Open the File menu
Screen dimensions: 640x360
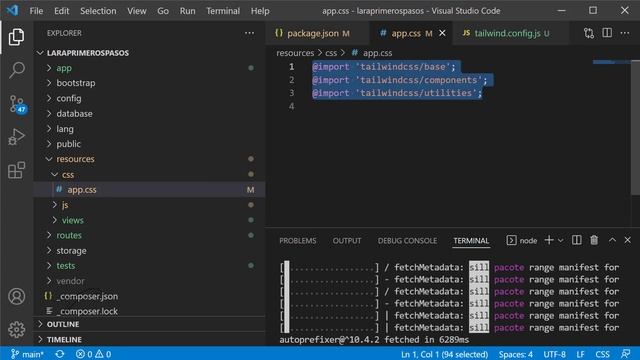36,11
